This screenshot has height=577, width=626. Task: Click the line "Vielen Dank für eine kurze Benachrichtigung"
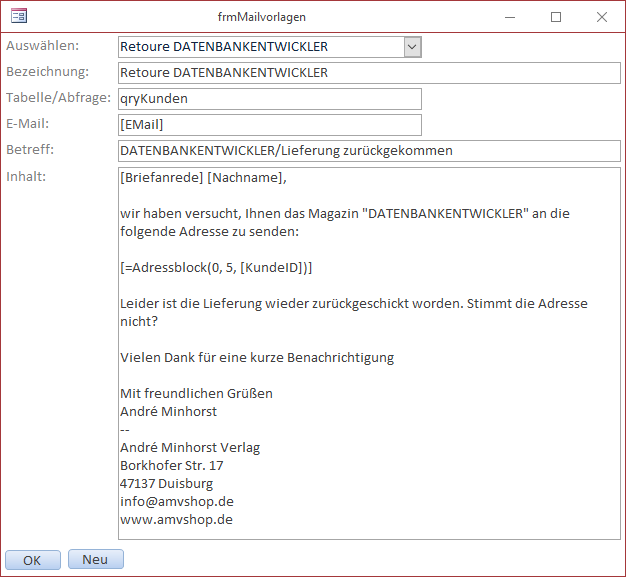click(x=257, y=358)
